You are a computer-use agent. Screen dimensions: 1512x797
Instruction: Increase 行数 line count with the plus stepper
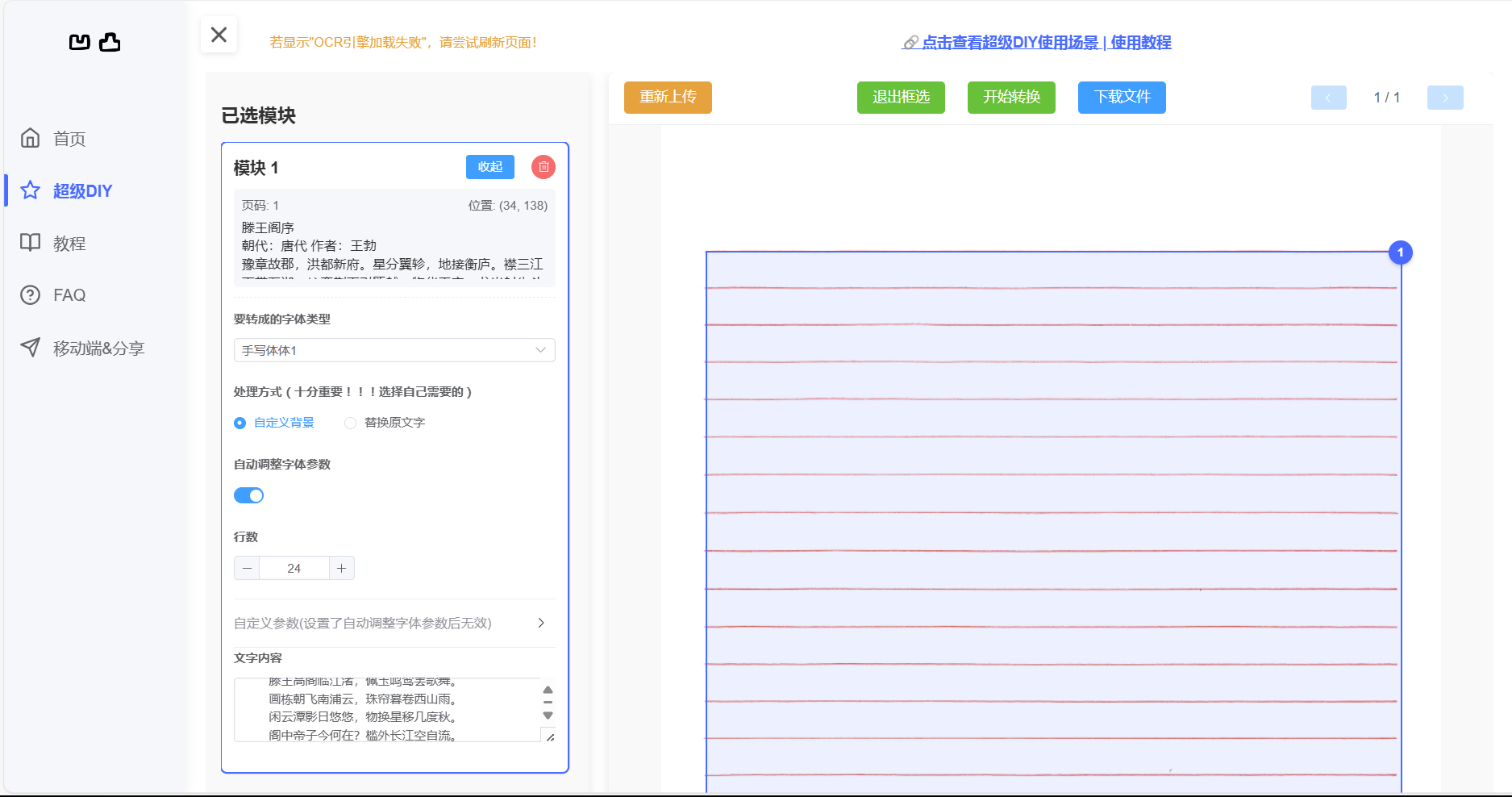pos(341,568)
